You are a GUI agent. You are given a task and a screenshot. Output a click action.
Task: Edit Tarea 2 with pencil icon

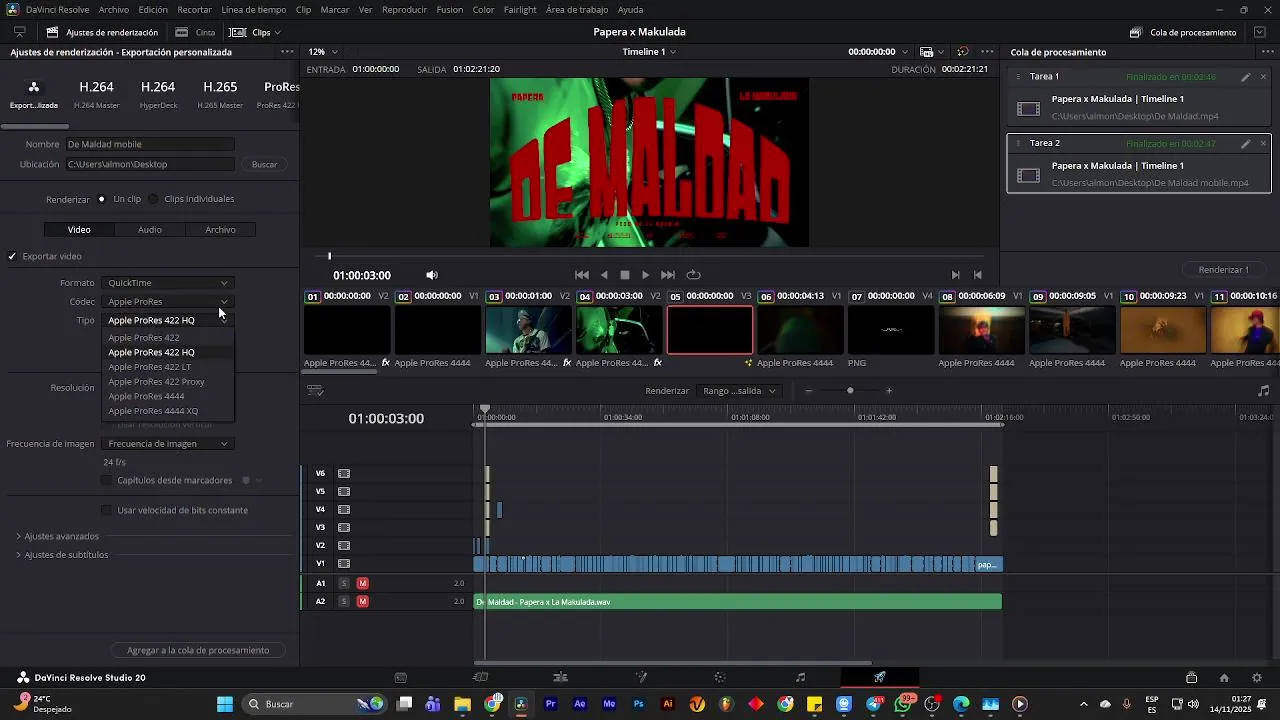pyautogui.click(x=1245, y=143)
